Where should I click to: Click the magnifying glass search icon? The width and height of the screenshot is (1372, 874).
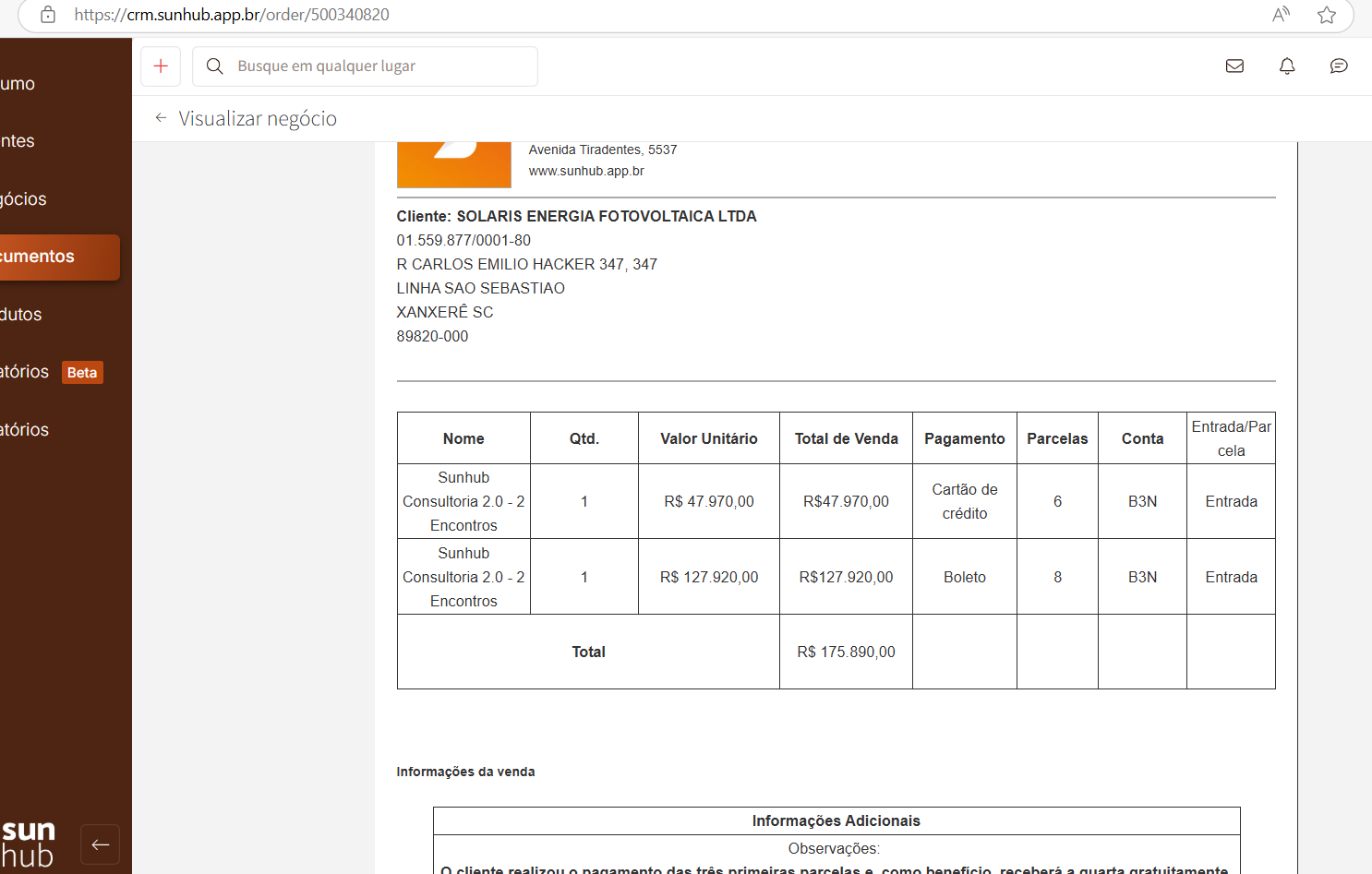point(214,66)
